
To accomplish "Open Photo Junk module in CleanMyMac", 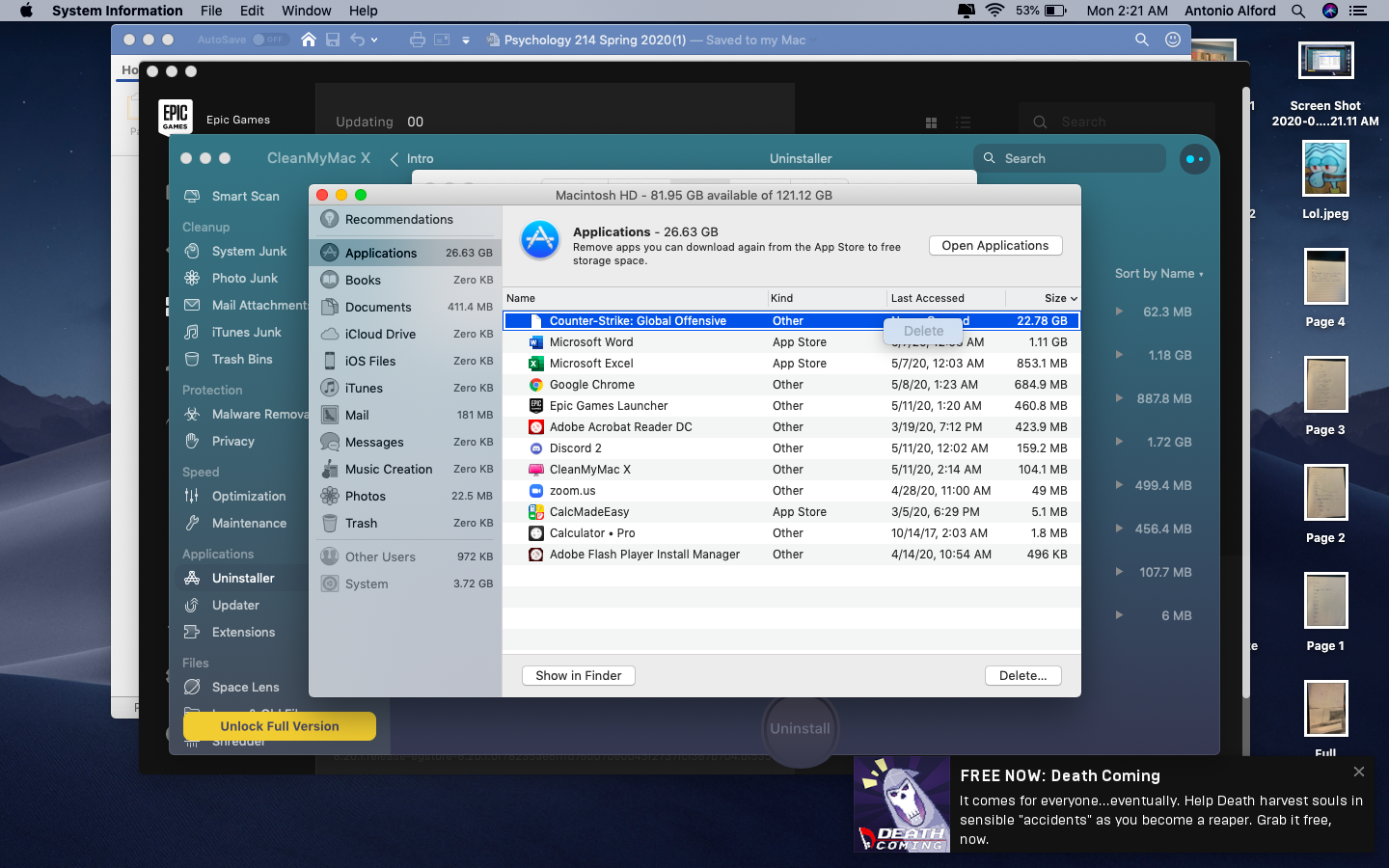I will point(231,278).
